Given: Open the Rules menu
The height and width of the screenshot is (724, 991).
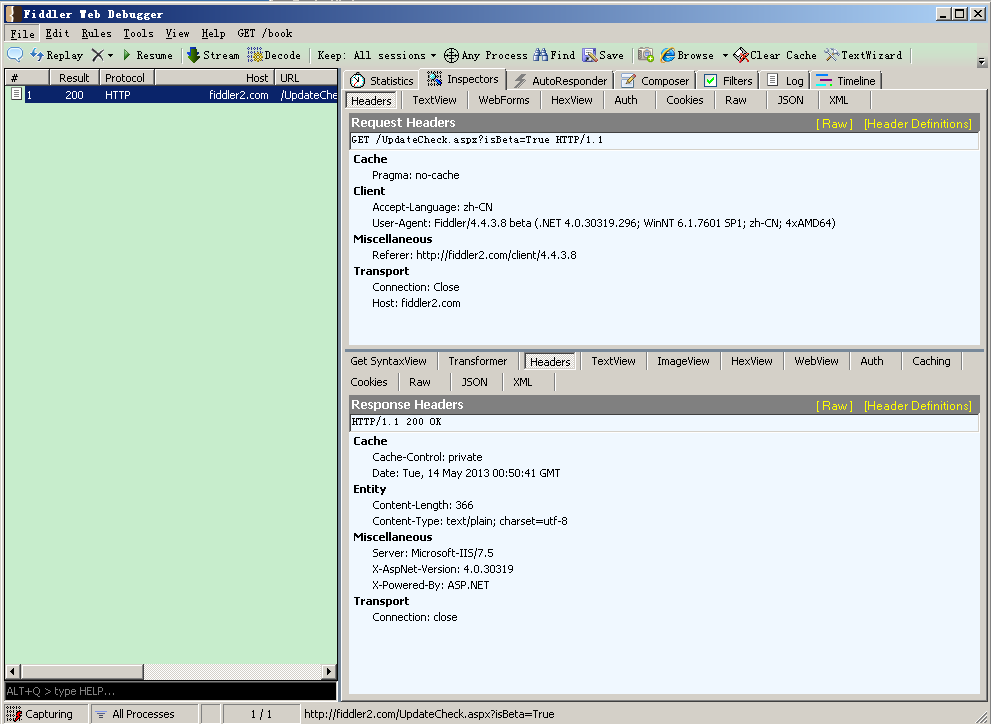Looking at the screenshot, I should (96, 33).
